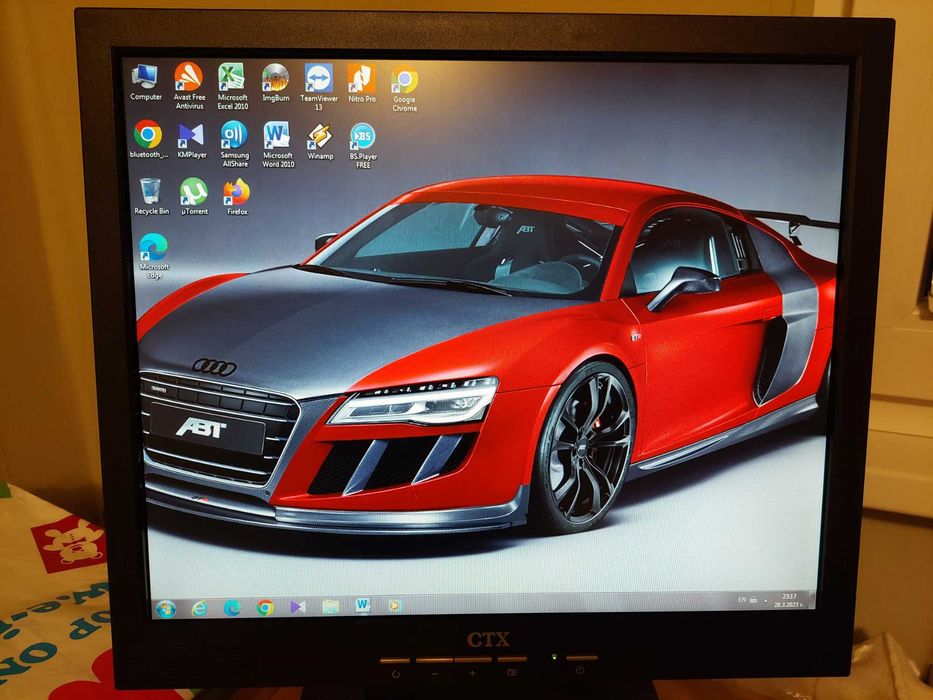Open Internet Explorer from the taskbar
Viewport: 933px width, 700px height.
coord(199,608)
